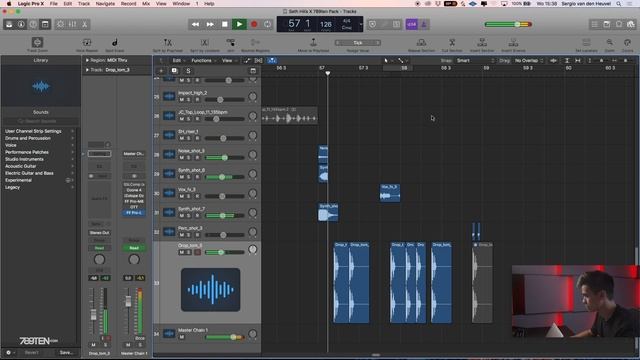640x360 pixels.
Task: Stop playback
Action: click(x=224, y=24)
